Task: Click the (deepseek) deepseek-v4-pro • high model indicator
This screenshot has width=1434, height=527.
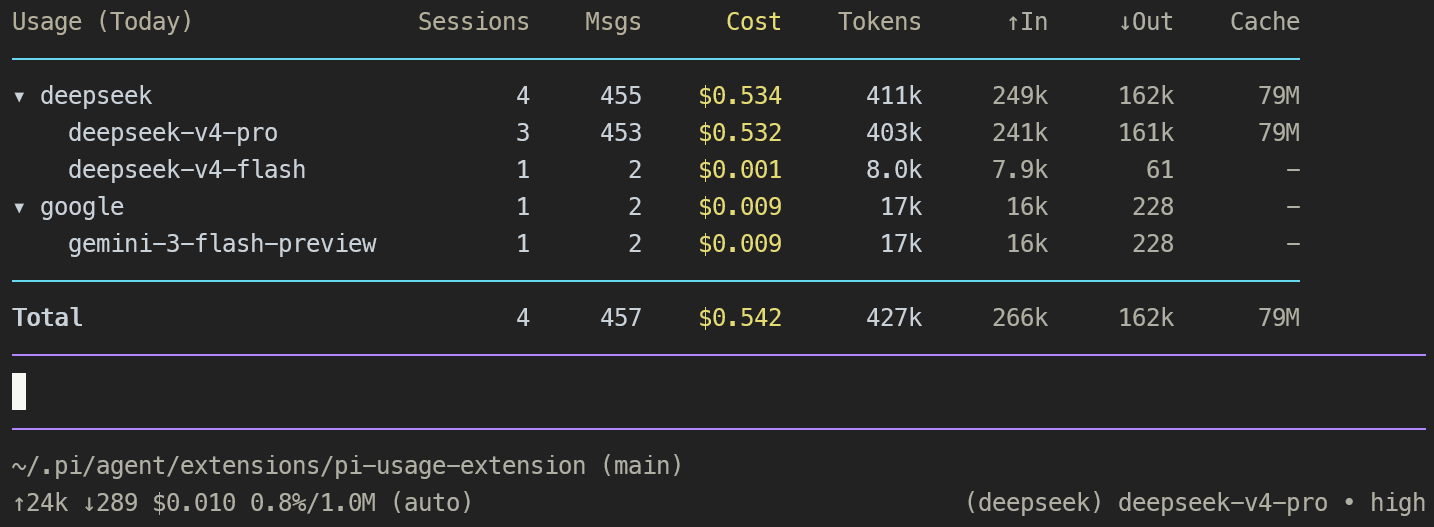Action: (x=1195, y=503)
